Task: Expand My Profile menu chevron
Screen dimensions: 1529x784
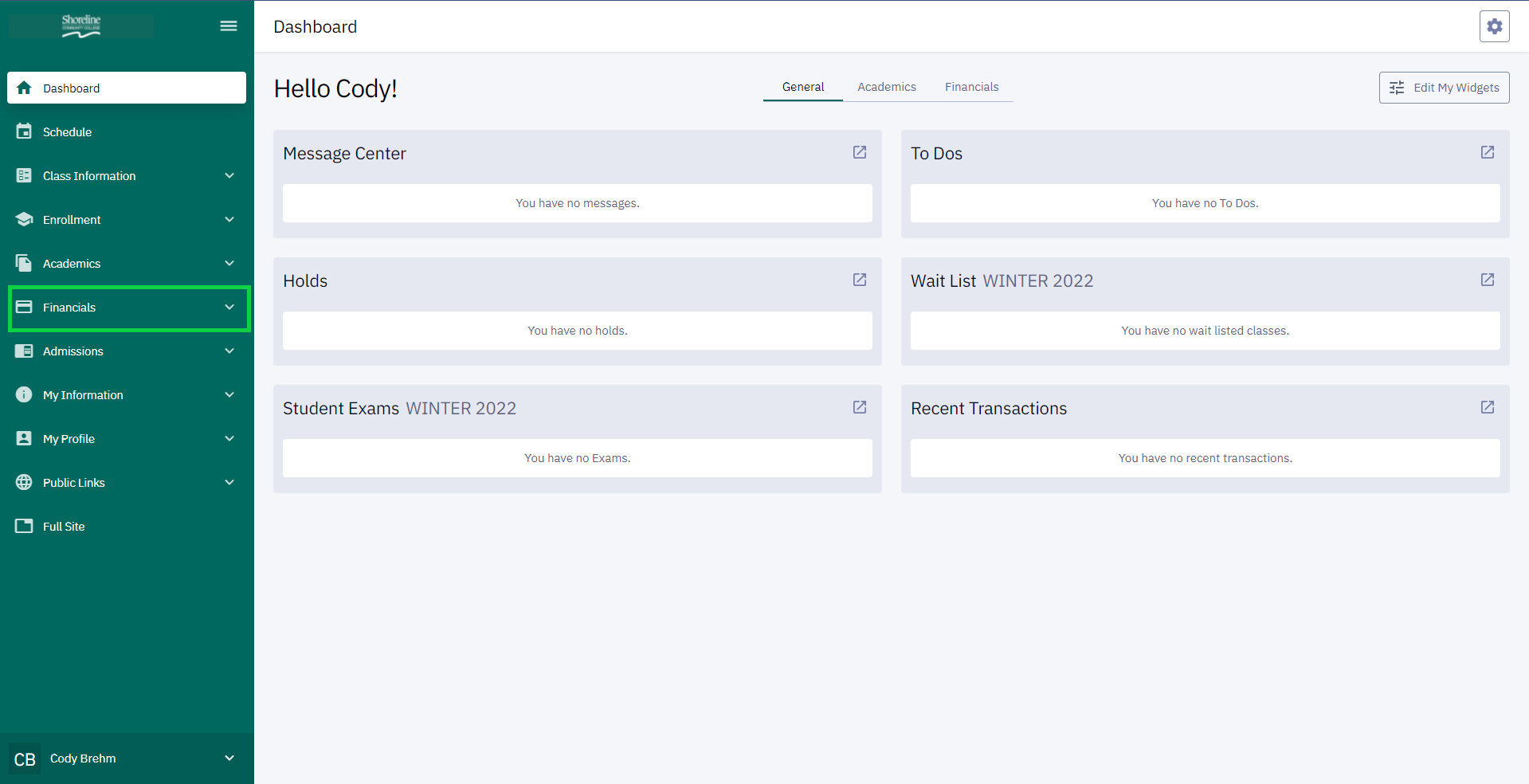Action: [229, 438]
